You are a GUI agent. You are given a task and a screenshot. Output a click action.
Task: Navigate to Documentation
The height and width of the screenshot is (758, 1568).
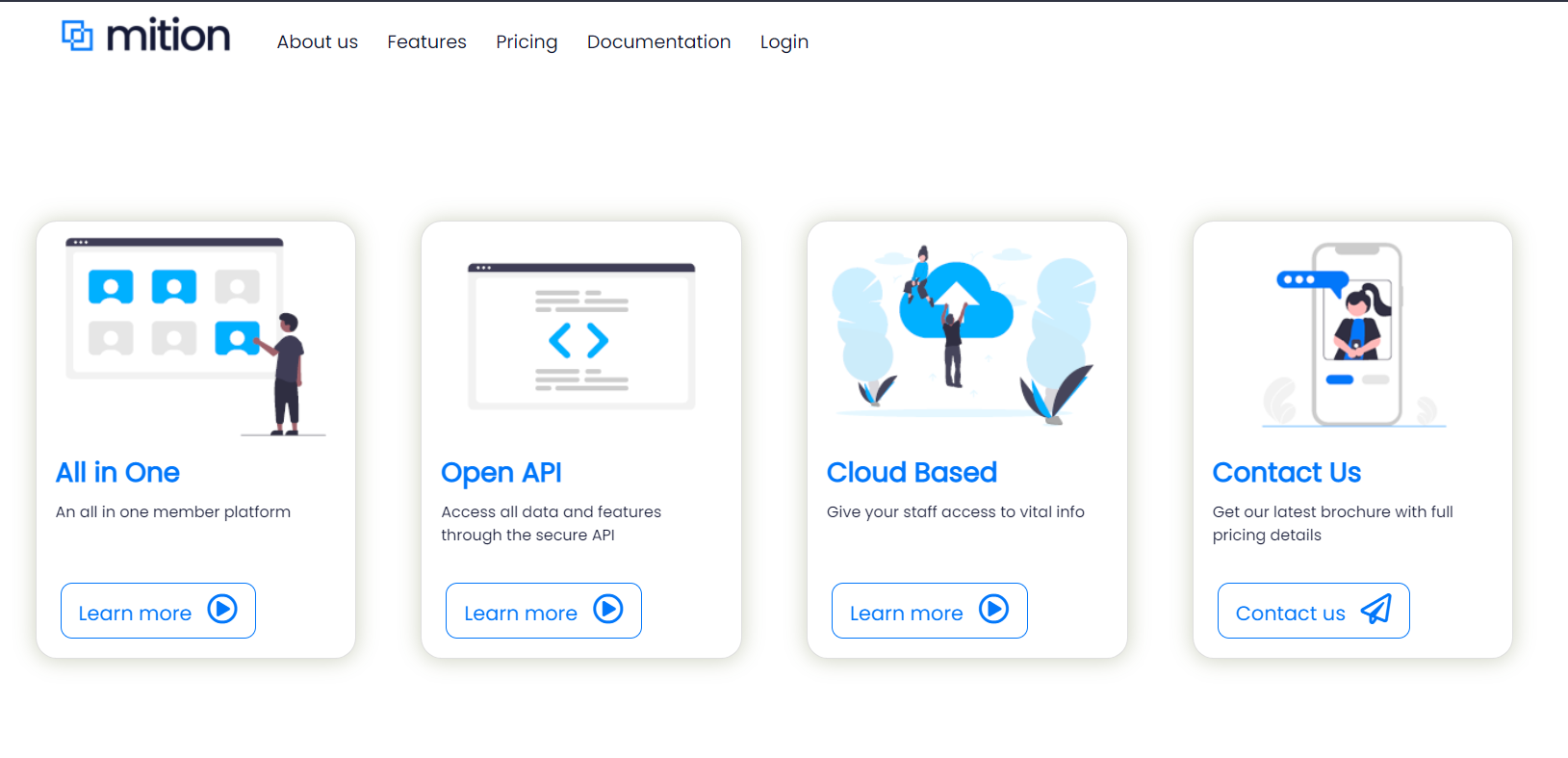[659, 41]
